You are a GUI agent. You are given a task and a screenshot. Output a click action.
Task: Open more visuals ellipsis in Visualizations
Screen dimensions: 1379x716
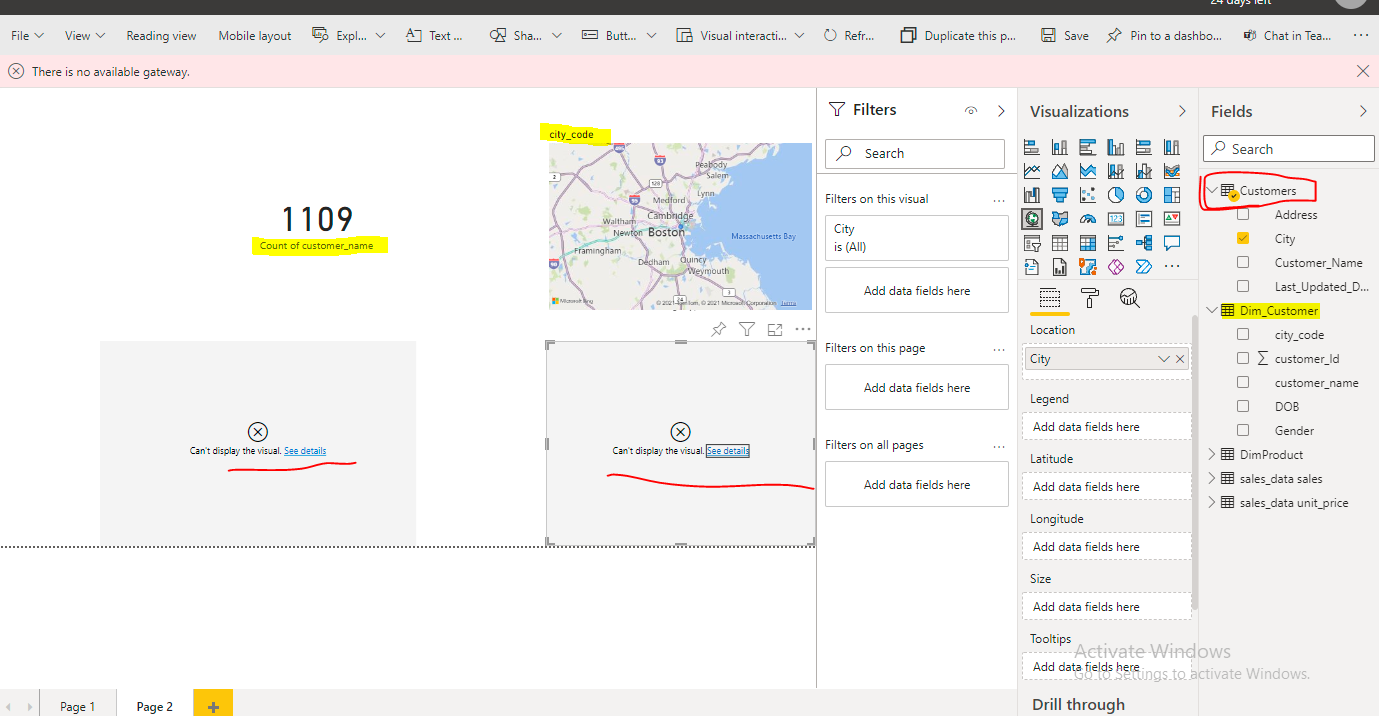[x=1172, y=267]
